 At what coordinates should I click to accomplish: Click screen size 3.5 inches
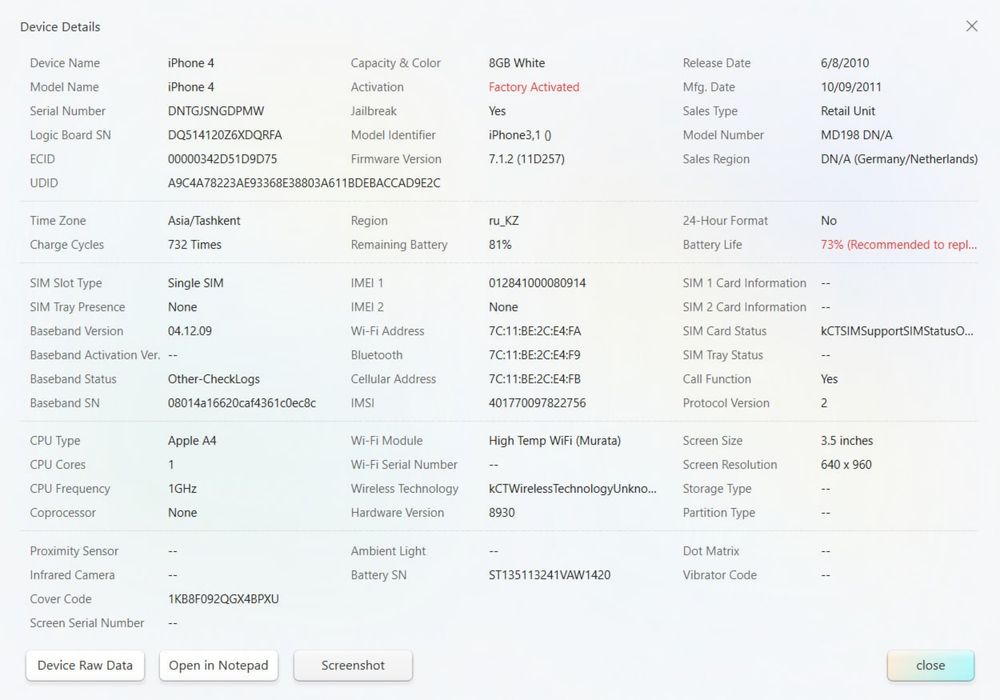click(x=846, y=441)
